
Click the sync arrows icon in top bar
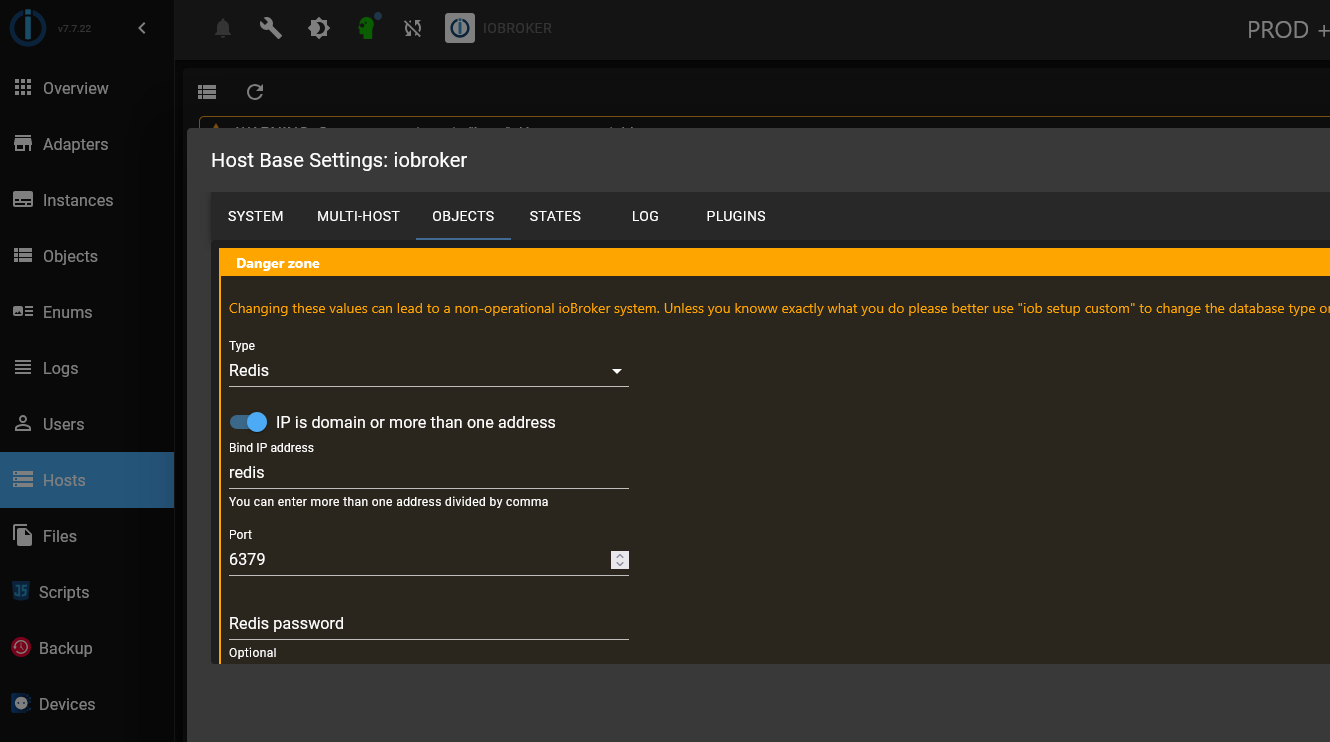click(413, 29)
